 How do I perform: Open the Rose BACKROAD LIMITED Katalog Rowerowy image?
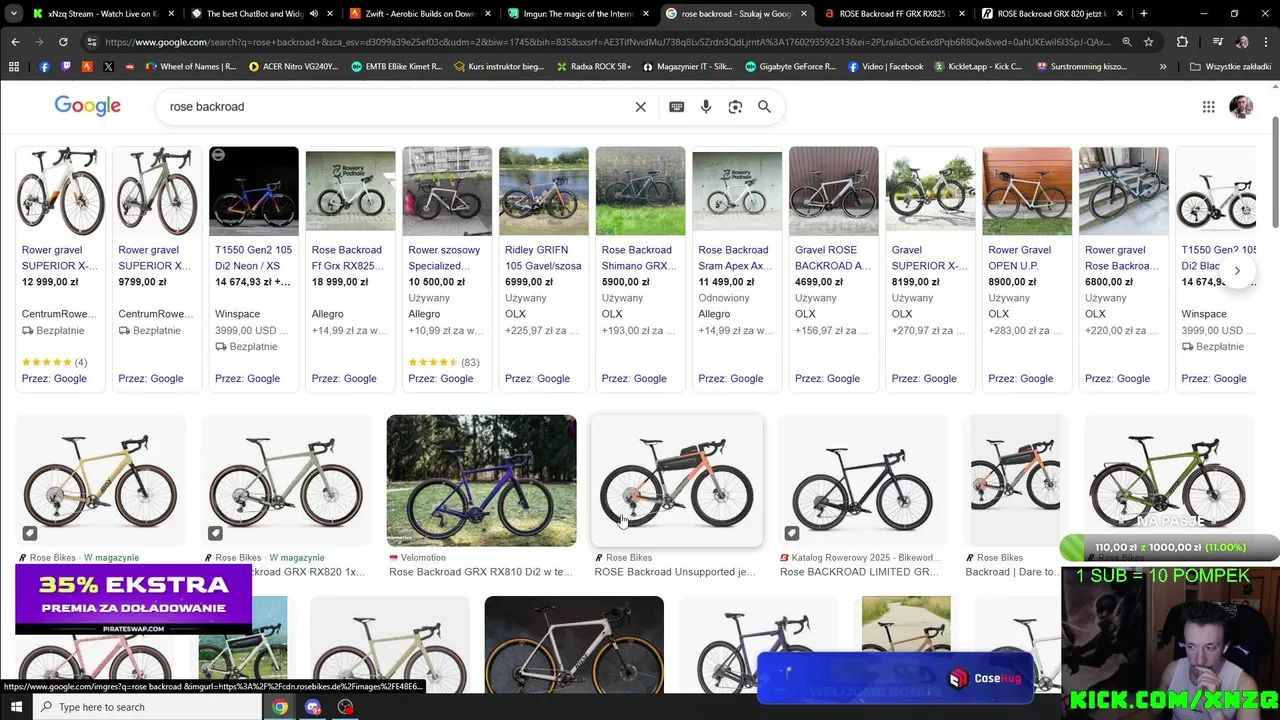coord(861,481)
